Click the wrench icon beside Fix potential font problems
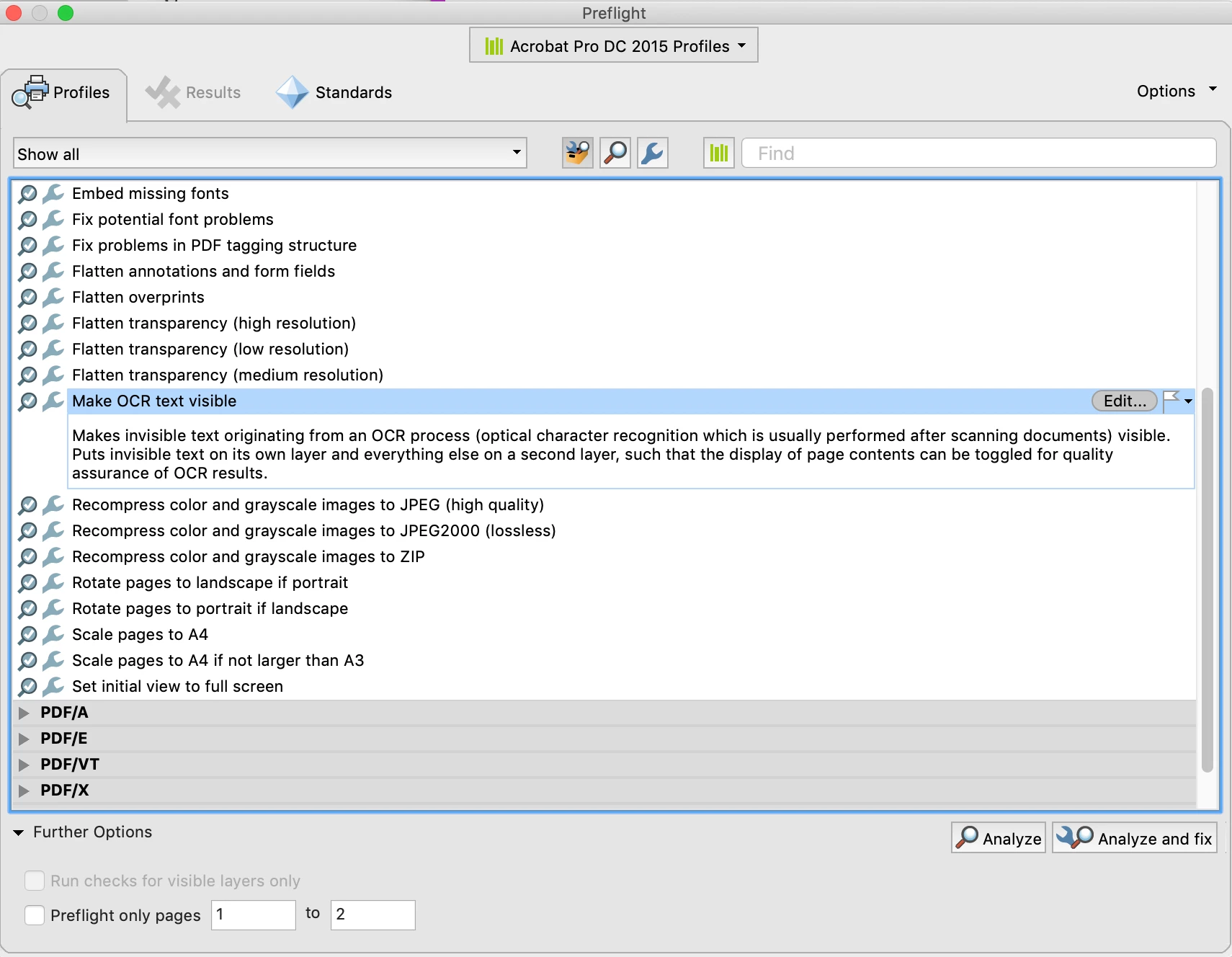Viewport: 1232px width, 957px height. (x=53, y=220)
